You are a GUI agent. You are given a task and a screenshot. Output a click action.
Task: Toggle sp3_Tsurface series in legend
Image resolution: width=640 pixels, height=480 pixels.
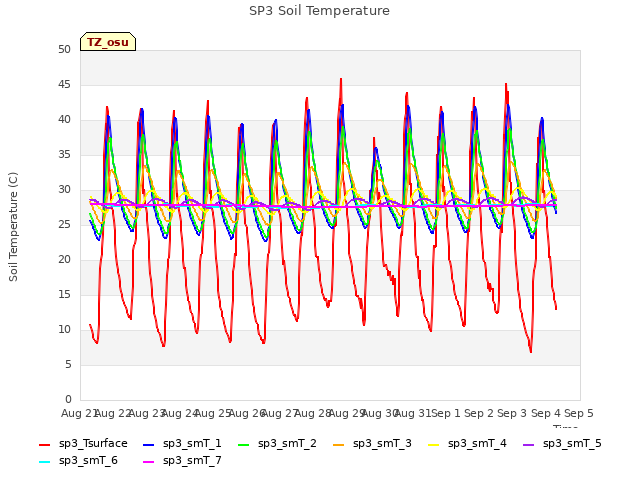[83, 443]
